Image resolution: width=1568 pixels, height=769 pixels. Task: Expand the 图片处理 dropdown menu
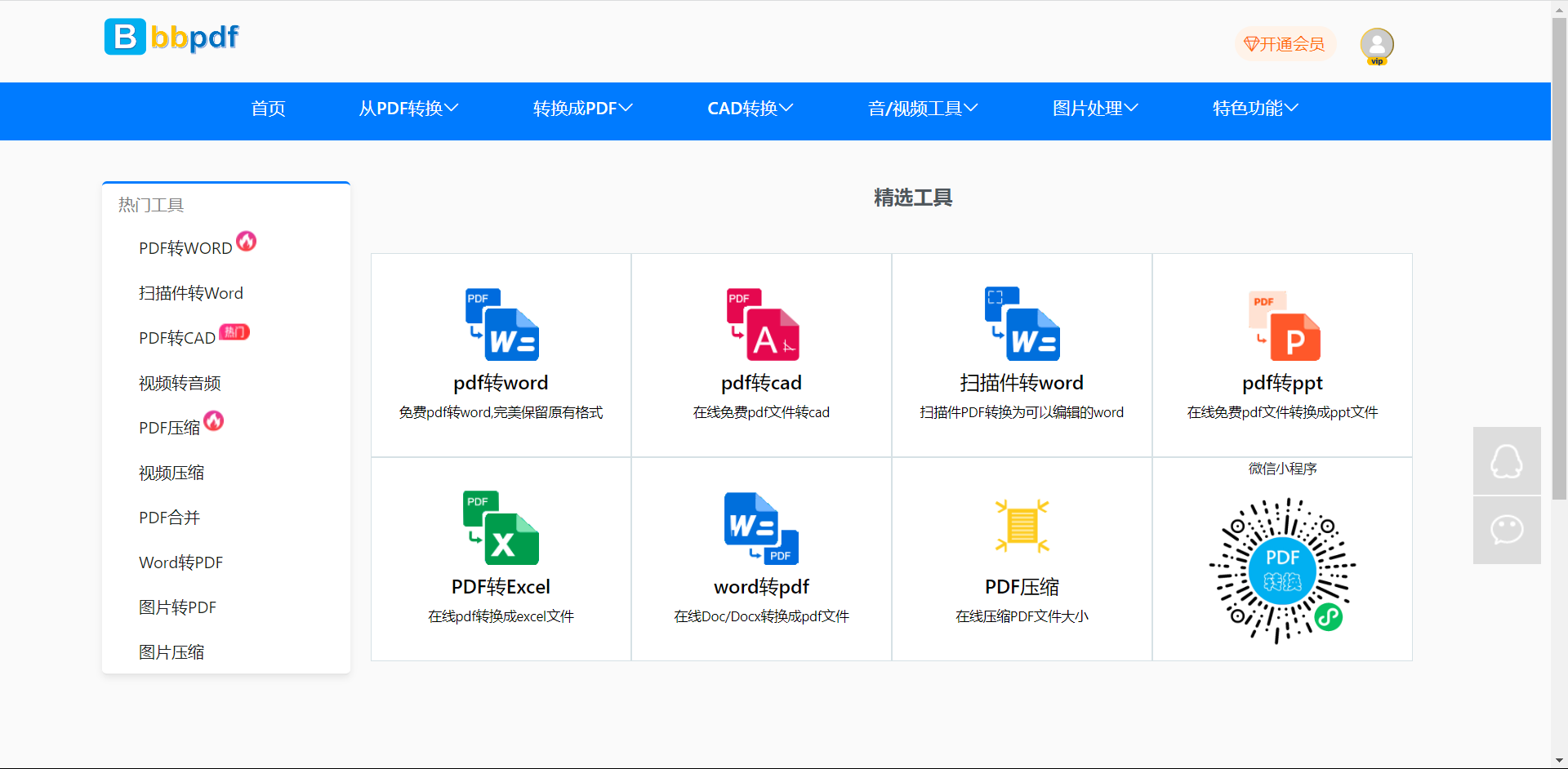[1095, 109]
